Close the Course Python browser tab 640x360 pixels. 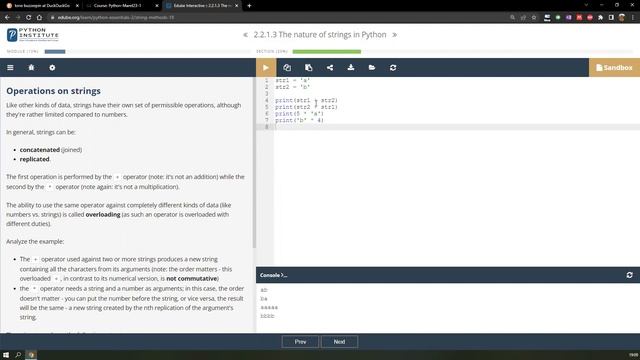coord(157,6)
